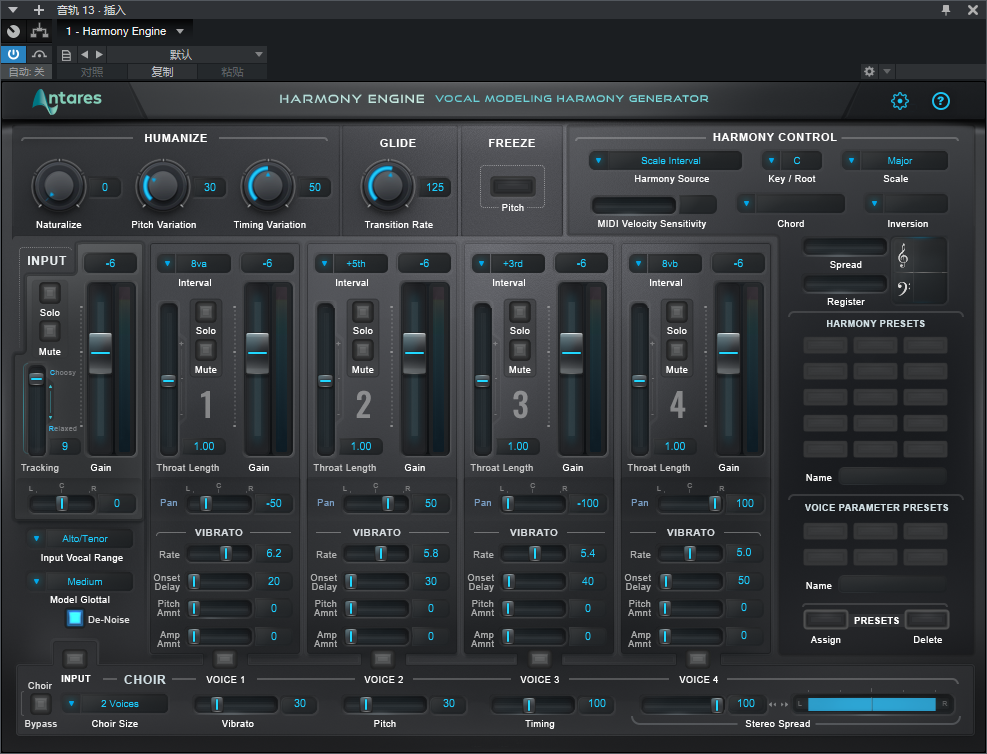Toggle the Choir Bypass button
The height and width of the screenshot is (754, 987).
[x=40, y=703]
